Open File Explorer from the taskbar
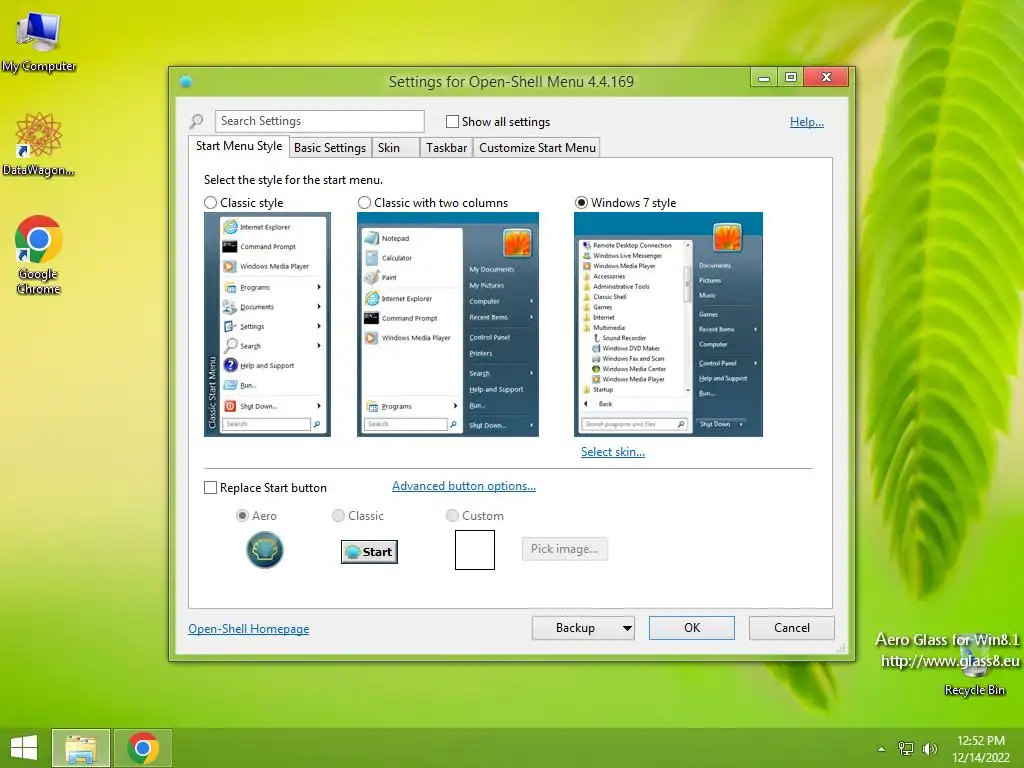The width and height of the screenshot is (1024, 768). [81, 748]
